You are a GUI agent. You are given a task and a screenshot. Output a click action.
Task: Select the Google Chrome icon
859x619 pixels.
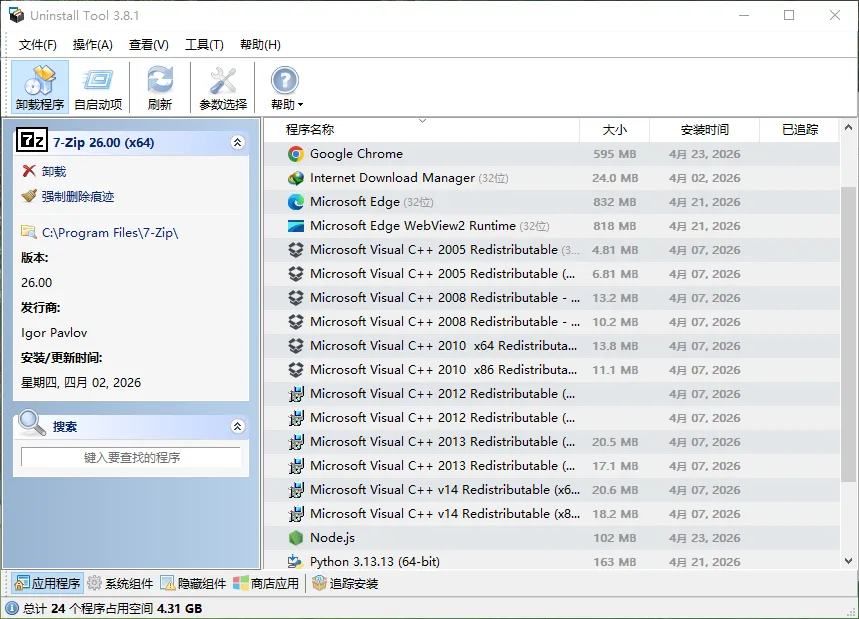tap(296, 154)
